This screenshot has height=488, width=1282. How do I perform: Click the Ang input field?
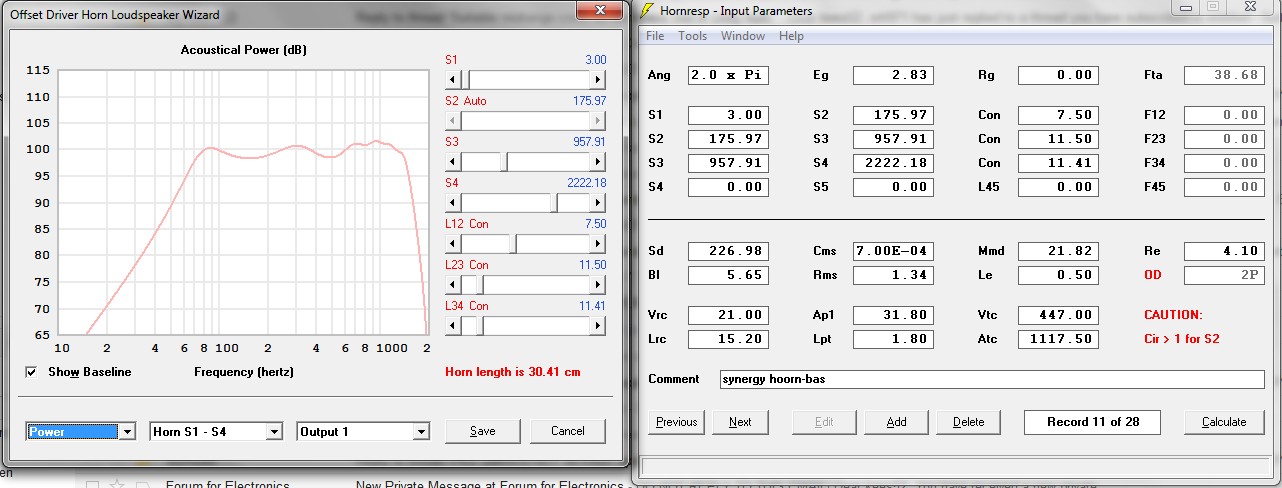[x=728, y=75]
